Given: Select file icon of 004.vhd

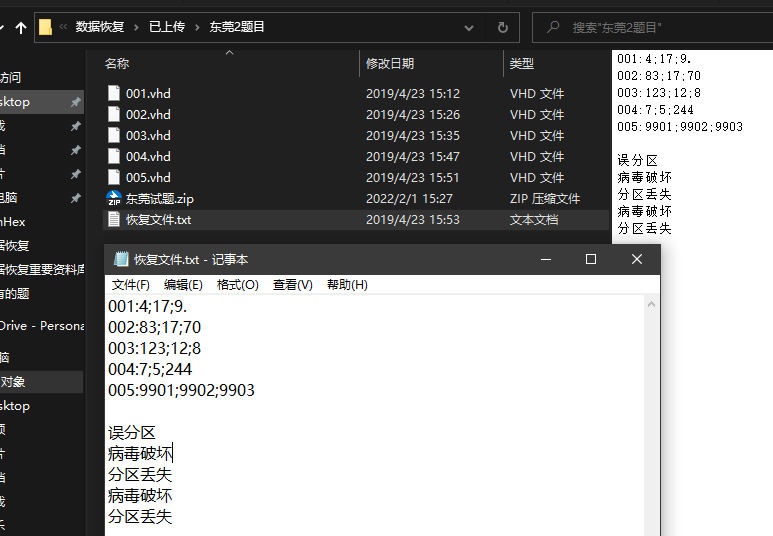Looking at the screenshot, I should pyautogui.click(x=114, y=156).
